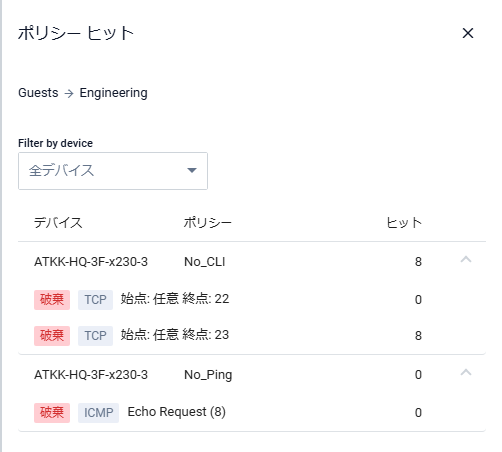This screenshot has width=502, height=452.
Task: Select the No_Ping policy name
Action: point(208,375)
